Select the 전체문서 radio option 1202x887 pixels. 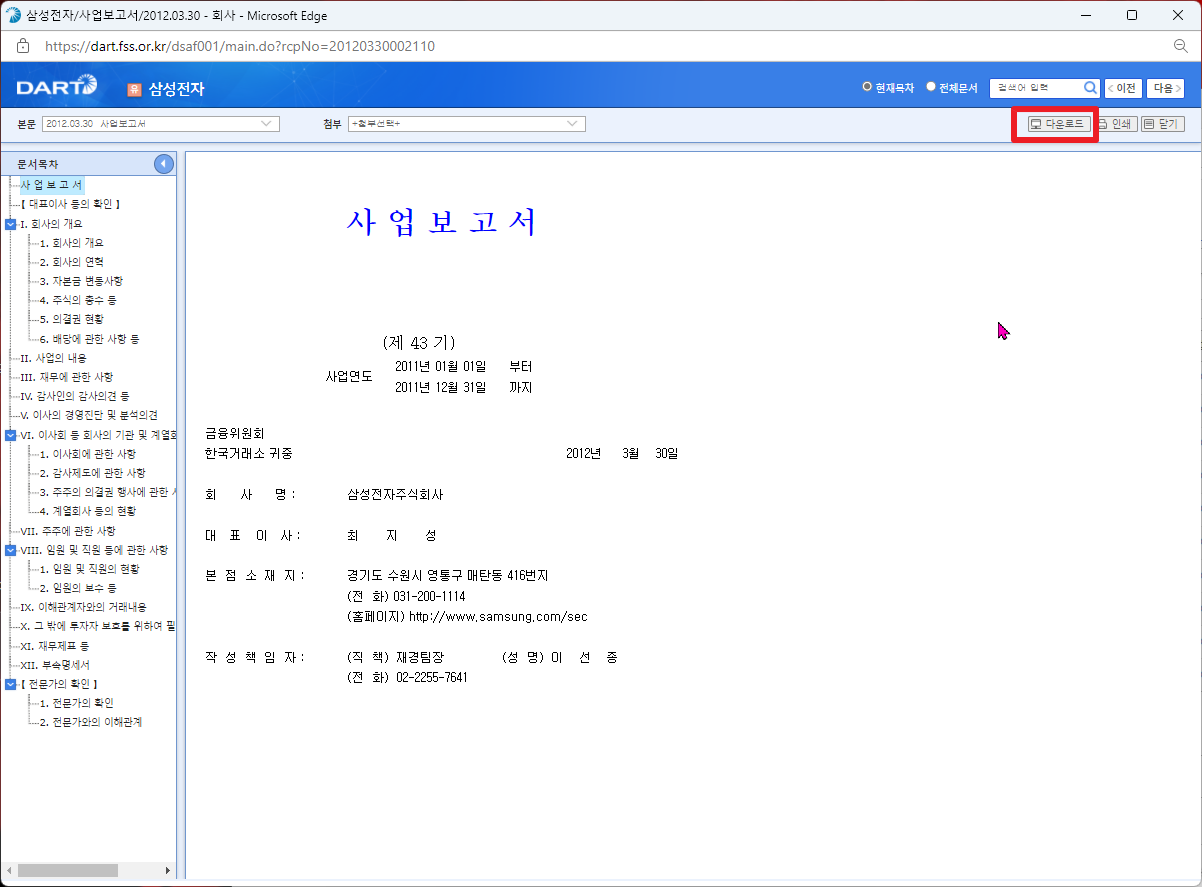(931, 87)
